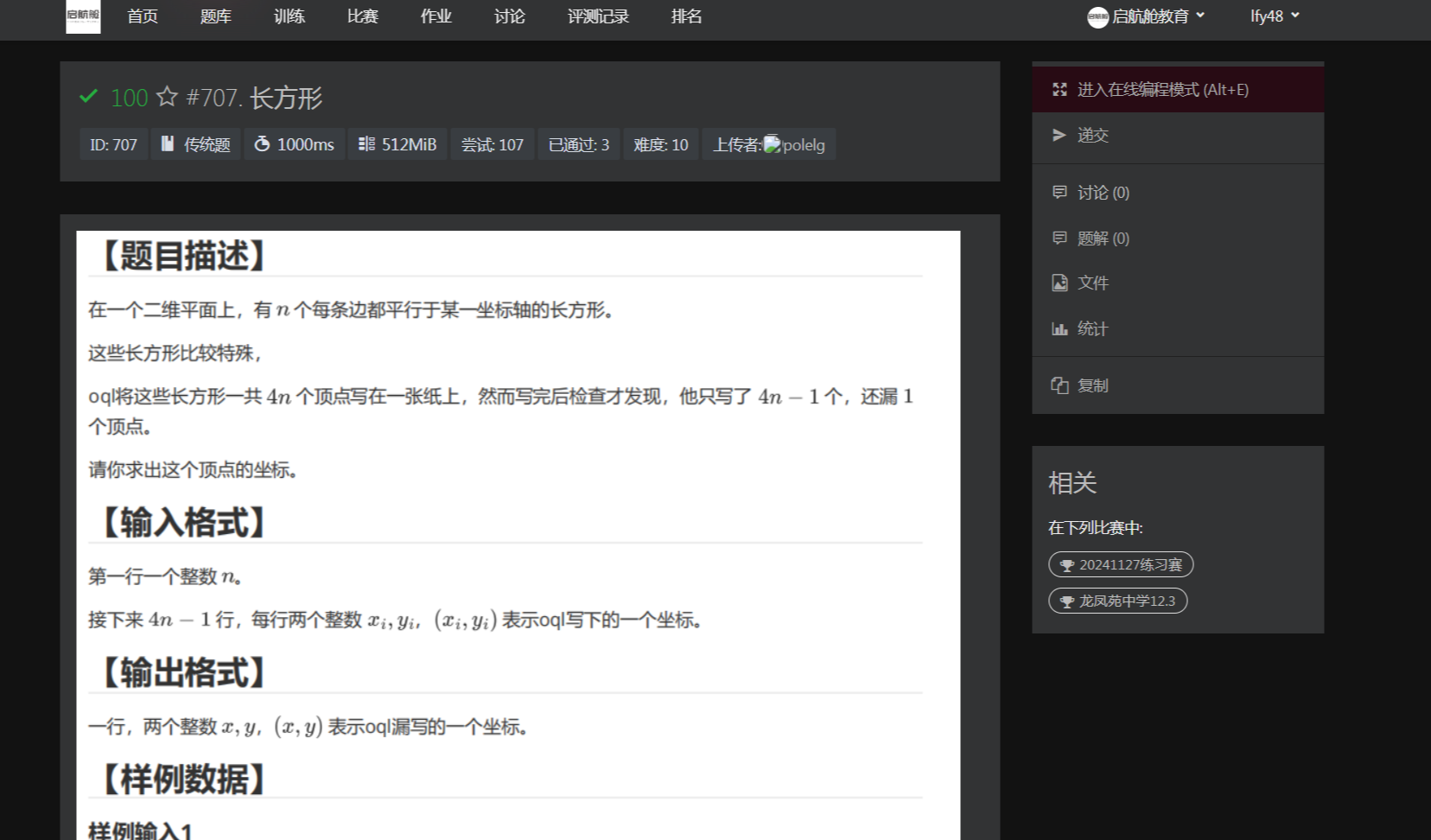The height and width of the screenshot is (840, 1431).
Task: Open the 龙凤苑中学12.3 contest link
Action: click(x=1118, y=601)
